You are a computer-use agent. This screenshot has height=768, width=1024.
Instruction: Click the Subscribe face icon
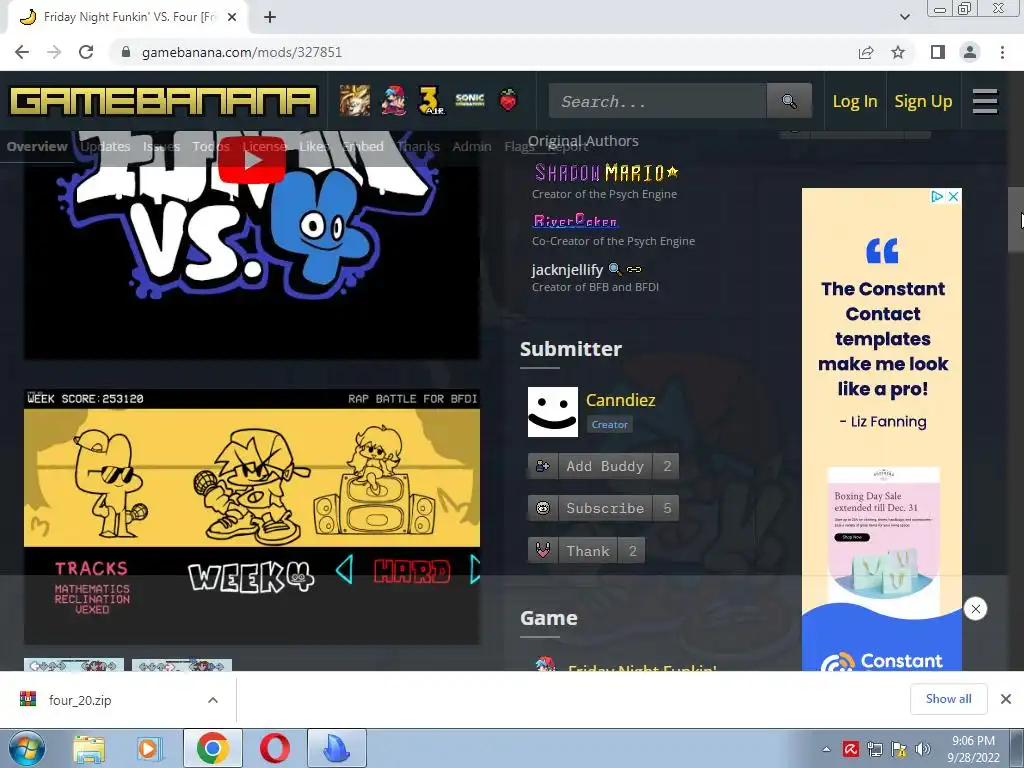coord(543,508)
